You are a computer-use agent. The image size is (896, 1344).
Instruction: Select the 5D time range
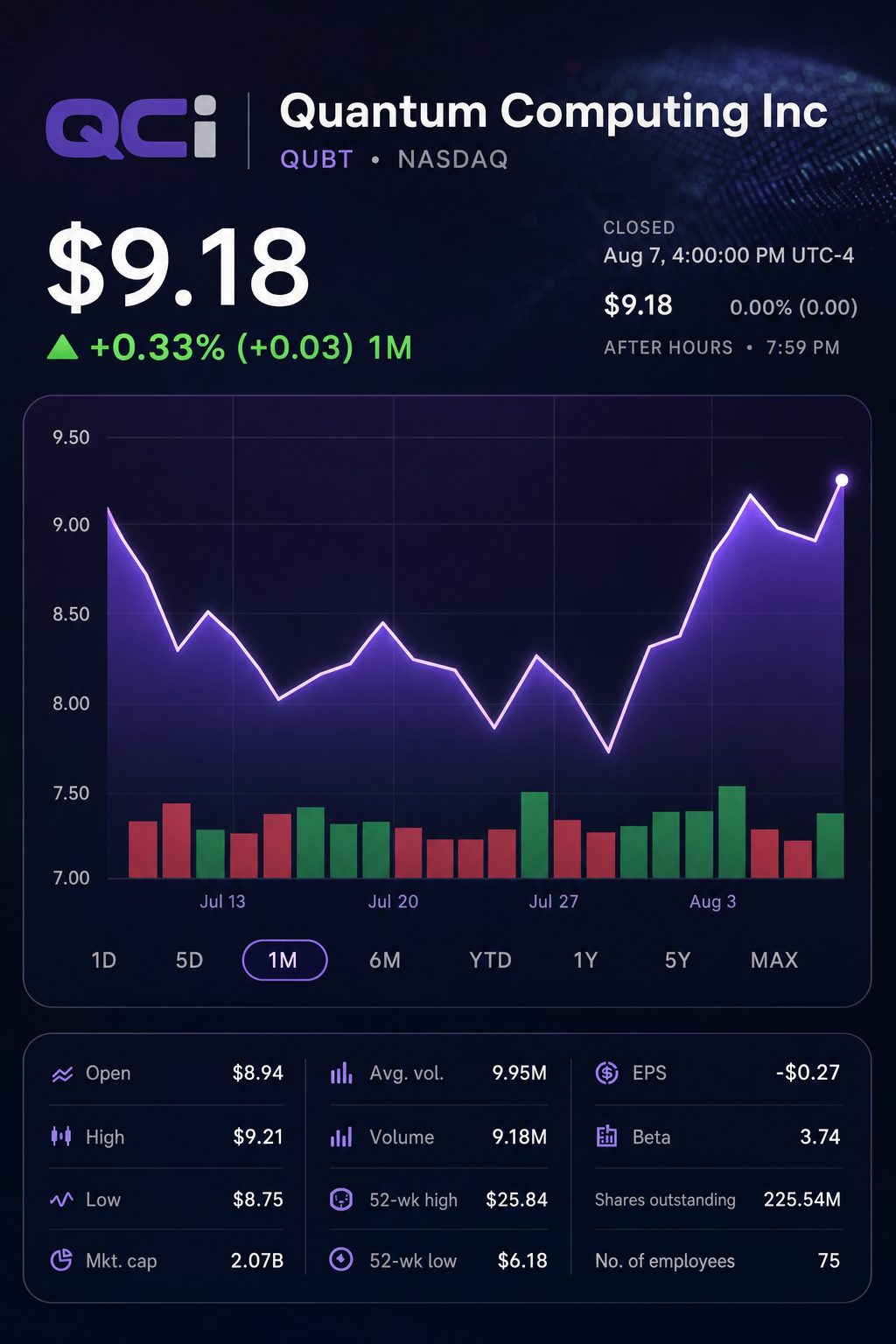click(189, 960)
